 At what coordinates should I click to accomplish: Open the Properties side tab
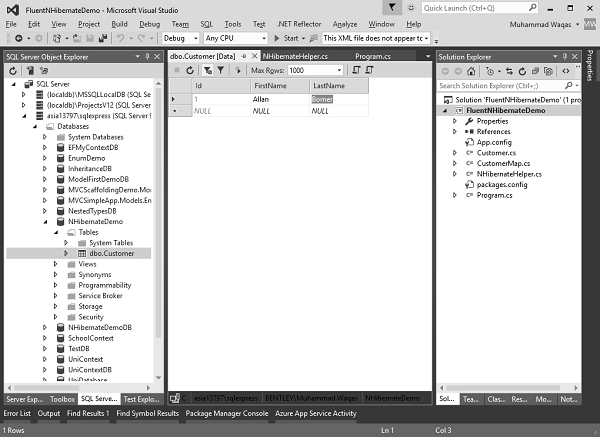pos(590,65)
